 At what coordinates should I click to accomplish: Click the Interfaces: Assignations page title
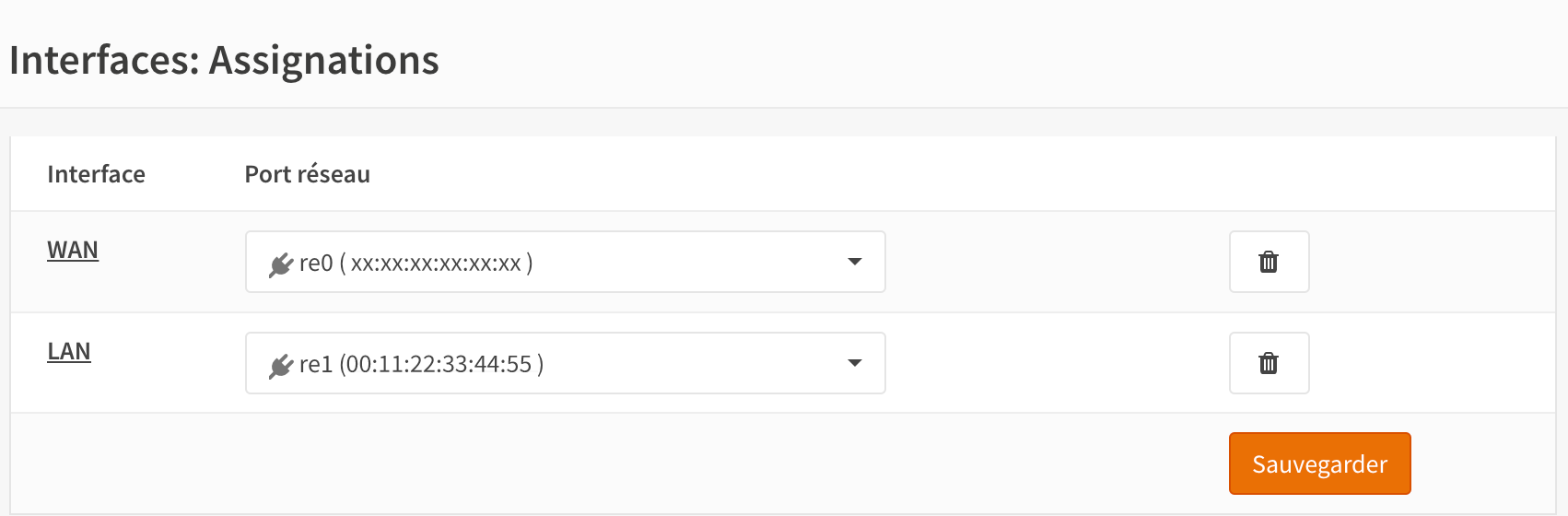[224, 60]
